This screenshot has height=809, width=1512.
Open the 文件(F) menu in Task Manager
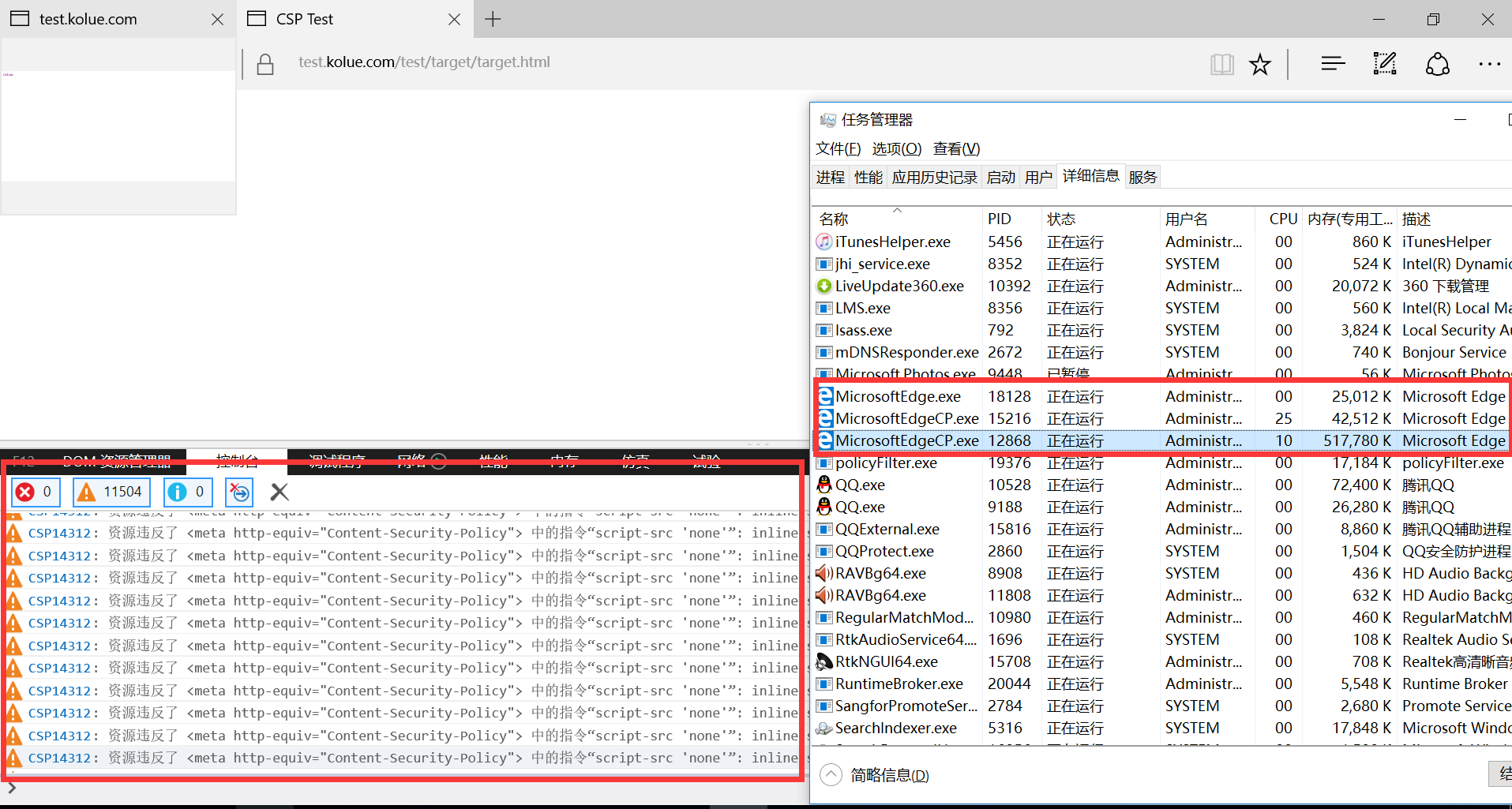click(838, 149)
